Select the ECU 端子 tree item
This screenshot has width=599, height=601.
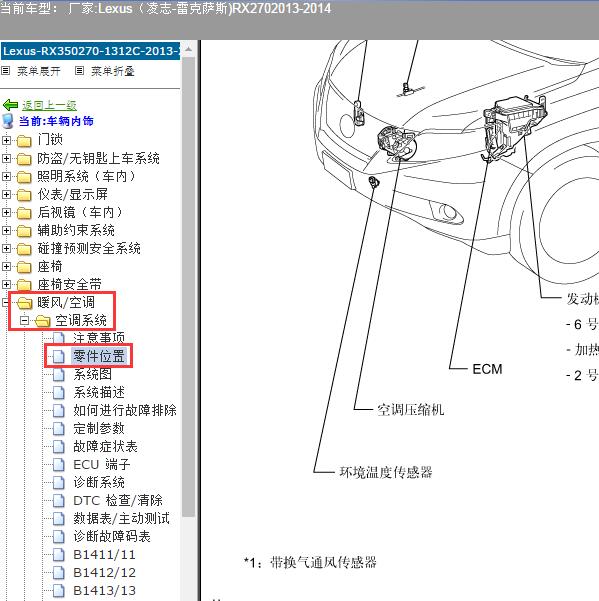click(102, 465)
